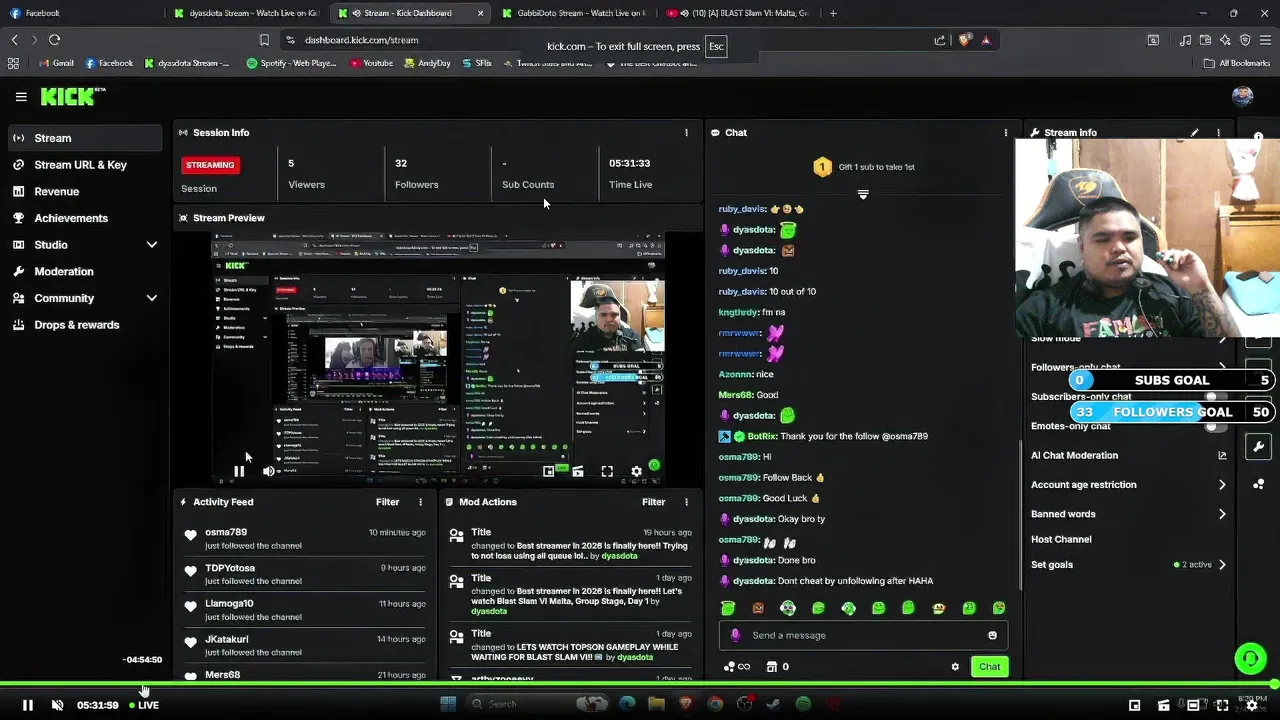Switch to BLAST Slam VI browser tab

click(x=738, y=13)
